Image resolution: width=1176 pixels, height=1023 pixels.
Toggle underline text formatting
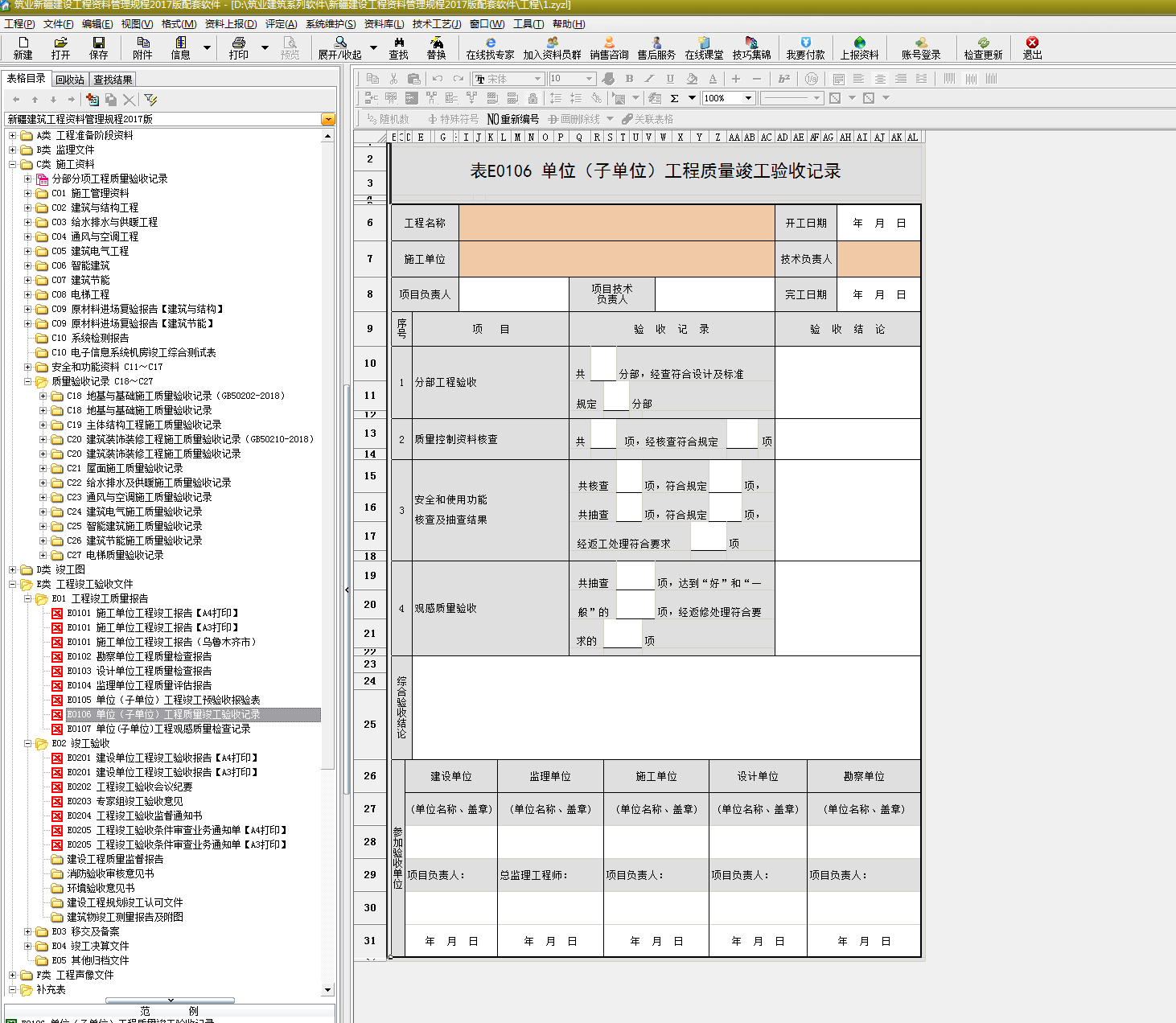coord(670,79)
